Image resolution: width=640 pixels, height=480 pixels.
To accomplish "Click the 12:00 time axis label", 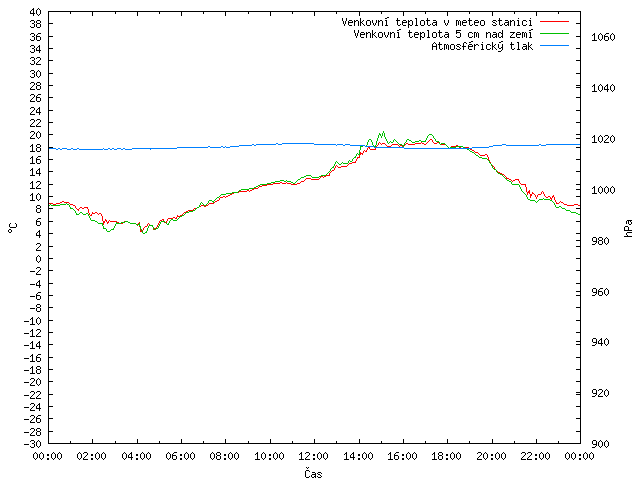I will click(314, 456).
